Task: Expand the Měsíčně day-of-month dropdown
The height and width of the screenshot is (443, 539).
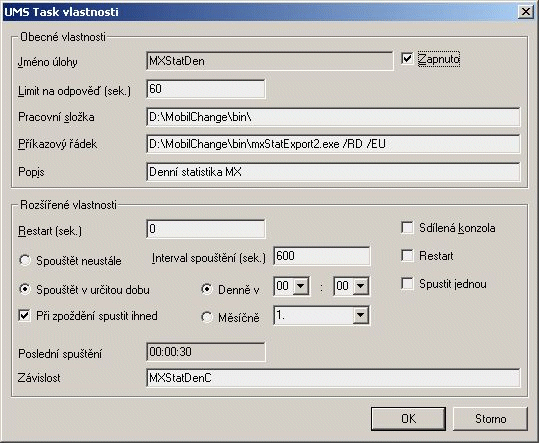Action: click(x=361, y=315)
